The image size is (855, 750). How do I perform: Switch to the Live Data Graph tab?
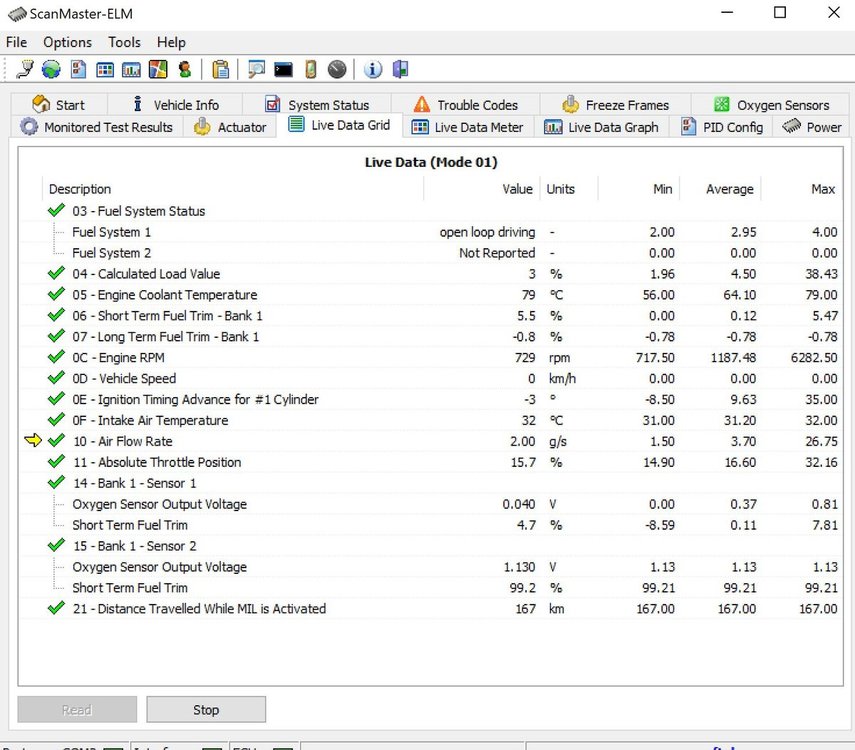[602, 127]
